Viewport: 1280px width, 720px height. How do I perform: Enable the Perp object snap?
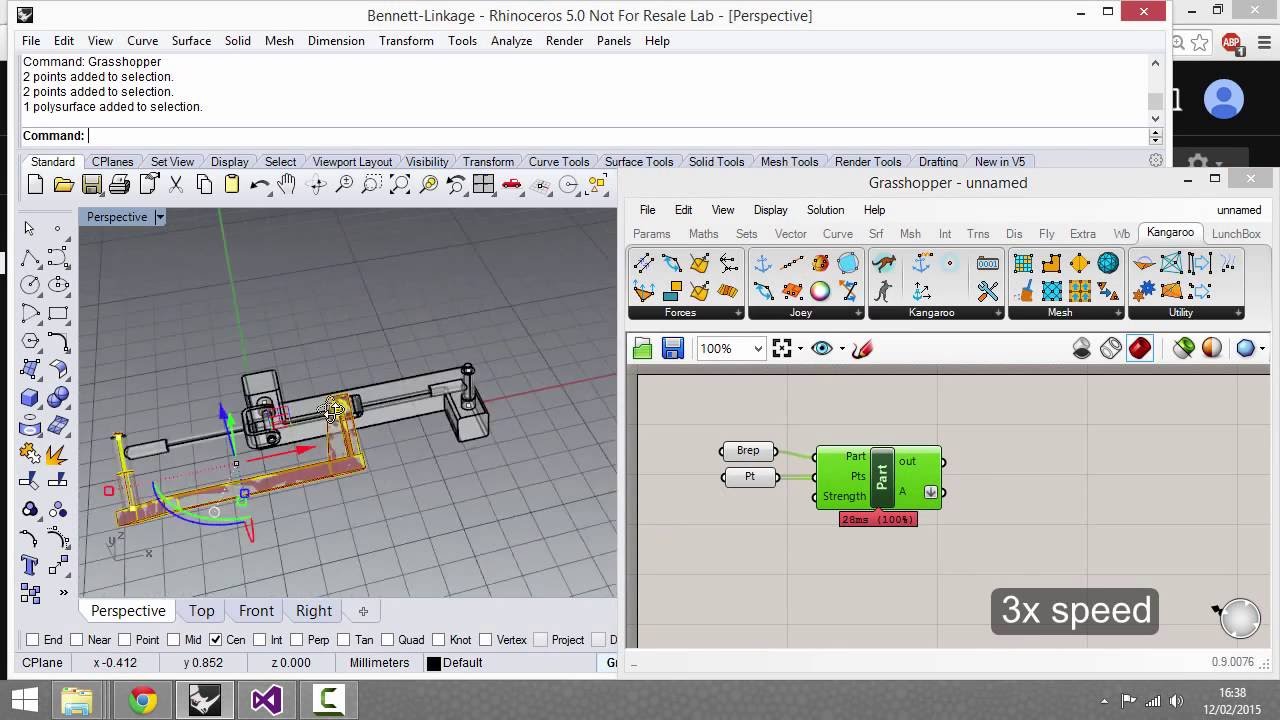(297, 640)
